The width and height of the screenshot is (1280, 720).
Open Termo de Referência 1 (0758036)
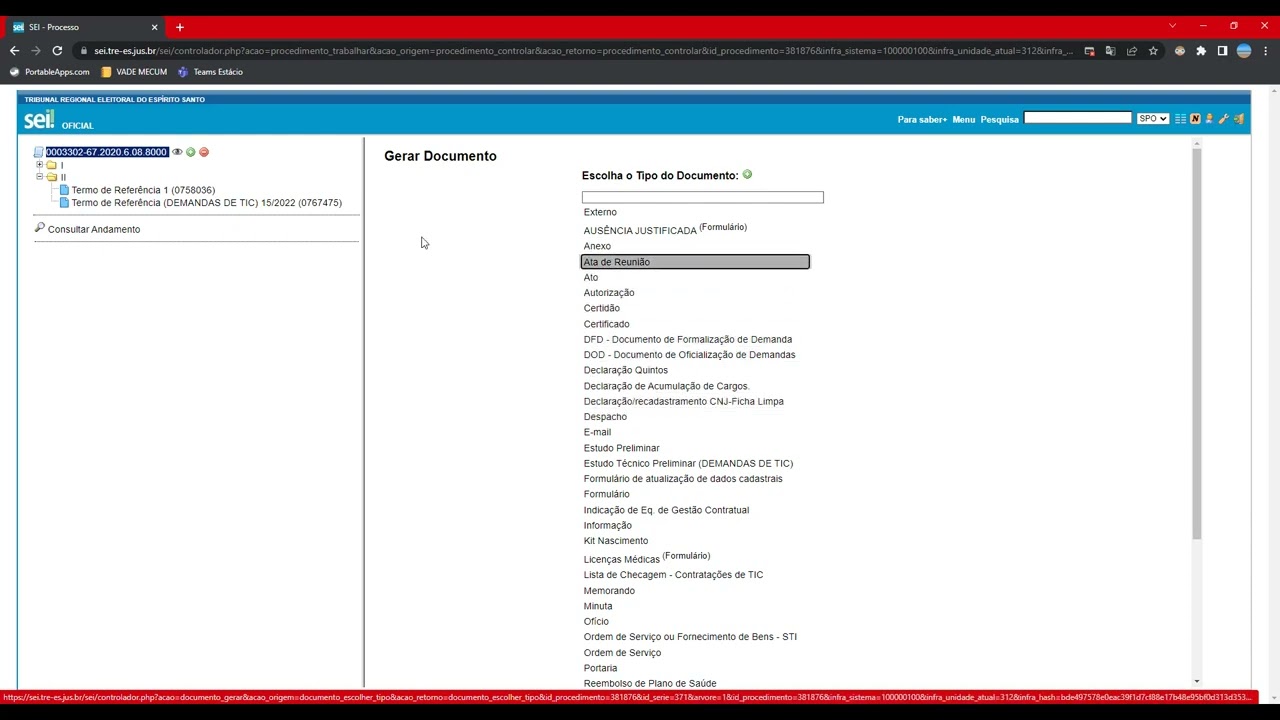(143, 190)
